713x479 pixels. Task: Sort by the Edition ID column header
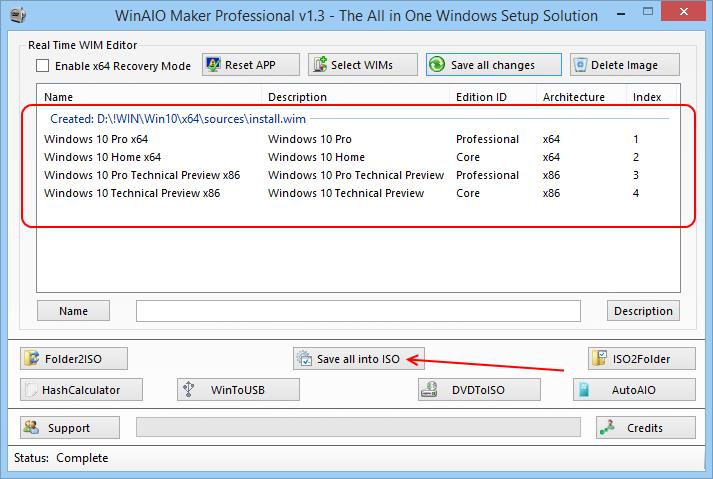tap(493, 97)
